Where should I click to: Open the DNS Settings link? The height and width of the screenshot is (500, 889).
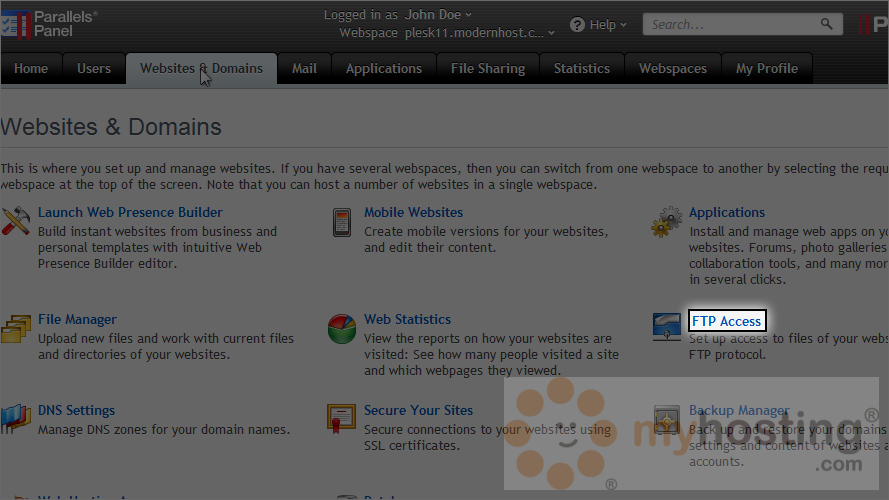(76, 410)
